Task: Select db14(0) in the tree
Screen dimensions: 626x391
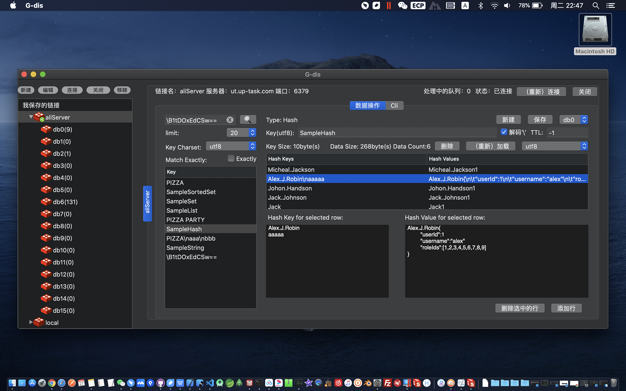Action: (x=63, y=298)
